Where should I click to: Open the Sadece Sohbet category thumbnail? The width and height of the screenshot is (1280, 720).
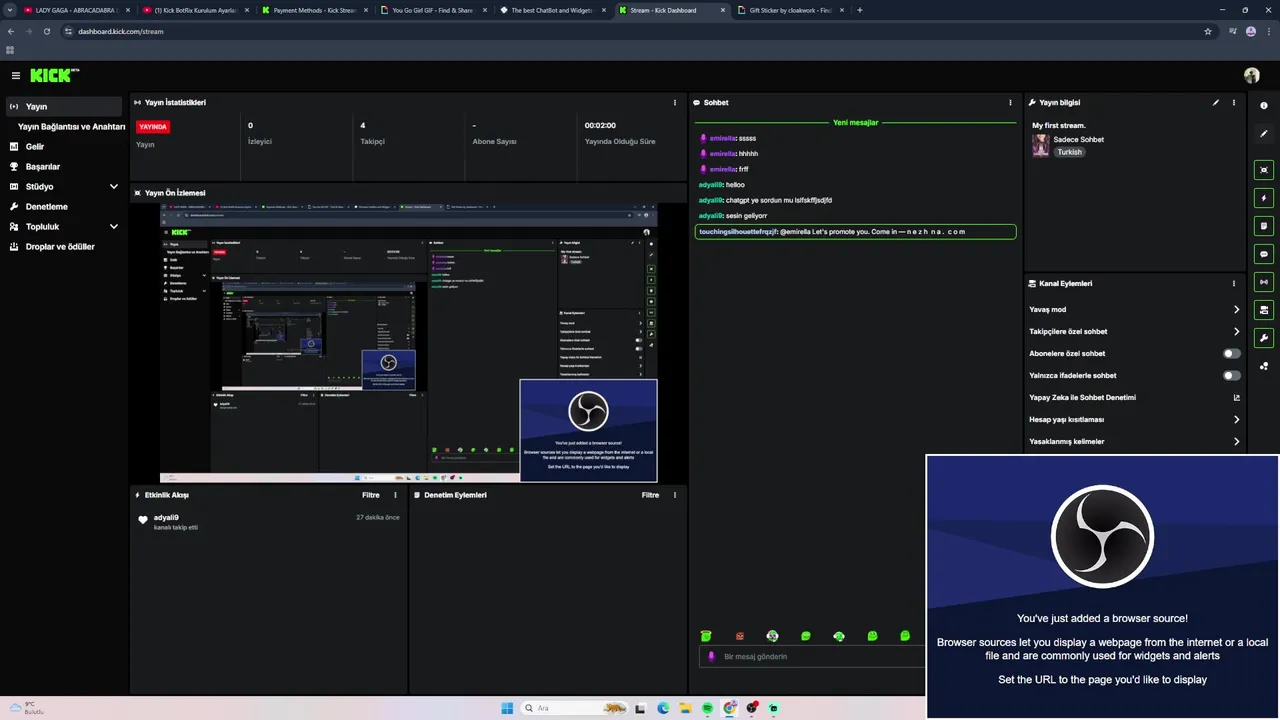[x=1041, y=145]
